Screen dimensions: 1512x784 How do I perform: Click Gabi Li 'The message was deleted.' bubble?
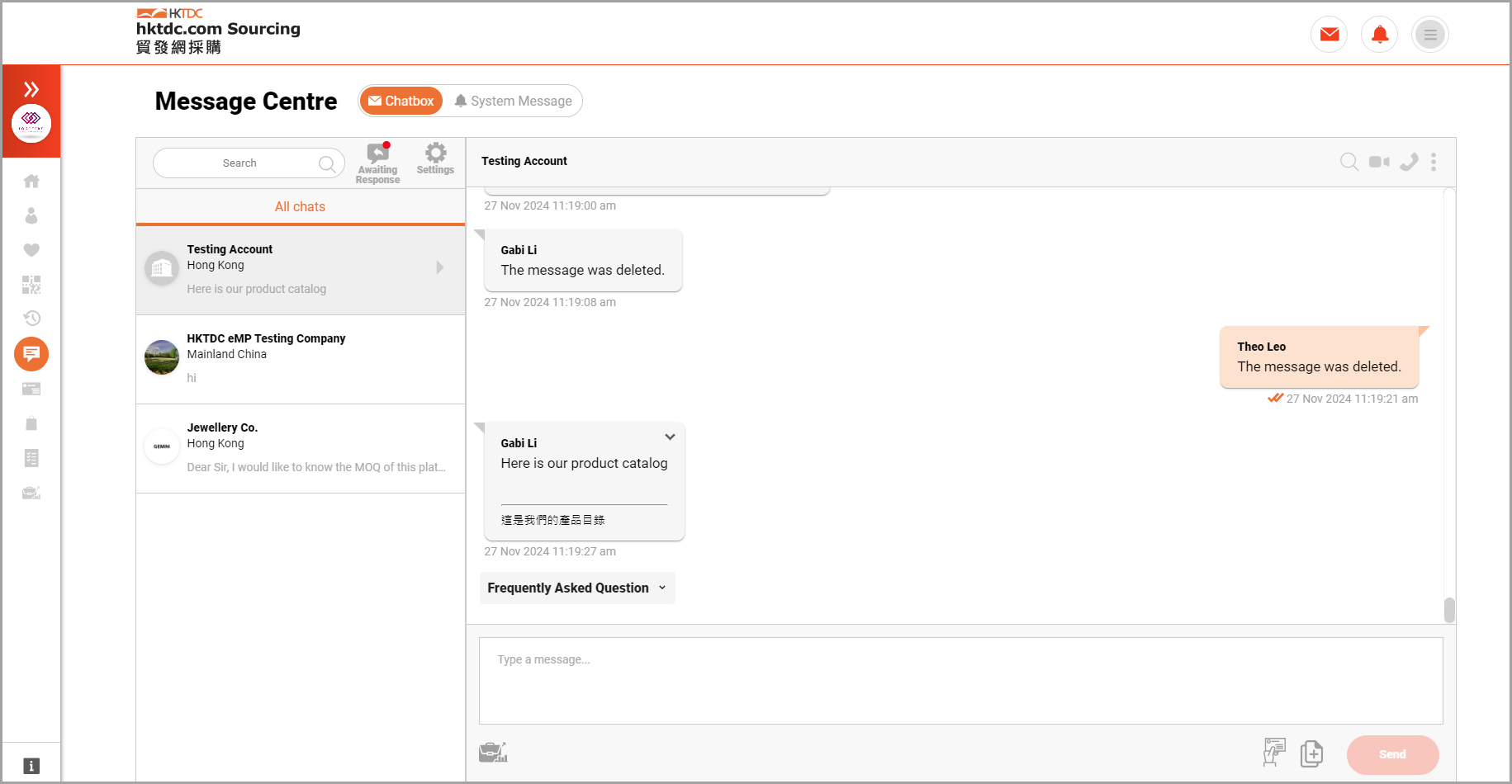click(x=583, y=261)
